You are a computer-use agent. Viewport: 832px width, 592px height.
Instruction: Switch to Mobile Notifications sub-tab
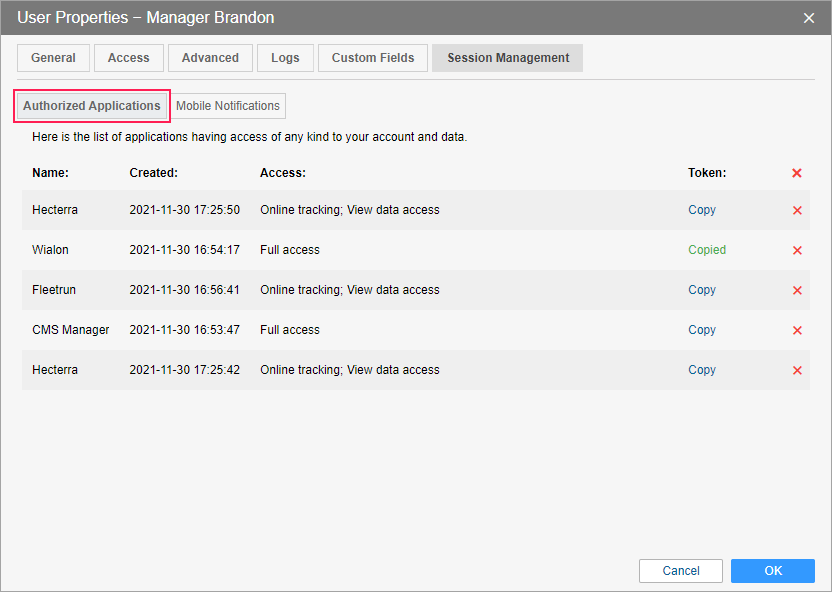click(x=228, y=106)
